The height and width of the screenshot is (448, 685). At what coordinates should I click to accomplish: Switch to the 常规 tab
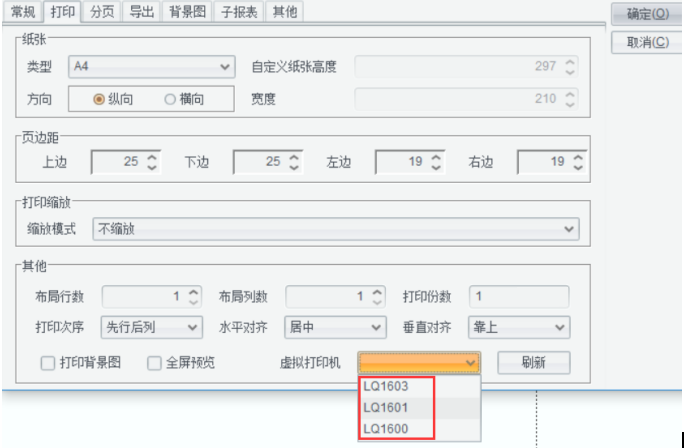pyautogui.click(x=24, y=12)
